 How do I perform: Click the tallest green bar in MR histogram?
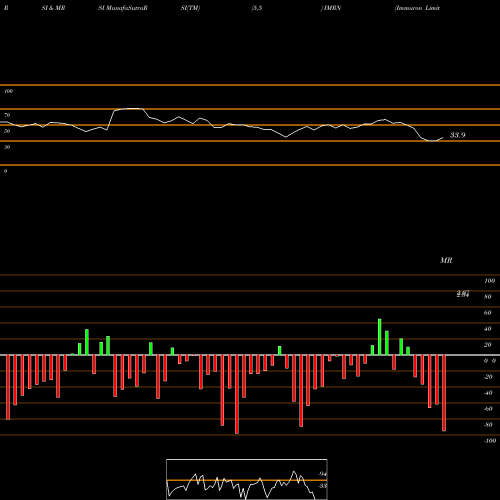coord(380,337)
